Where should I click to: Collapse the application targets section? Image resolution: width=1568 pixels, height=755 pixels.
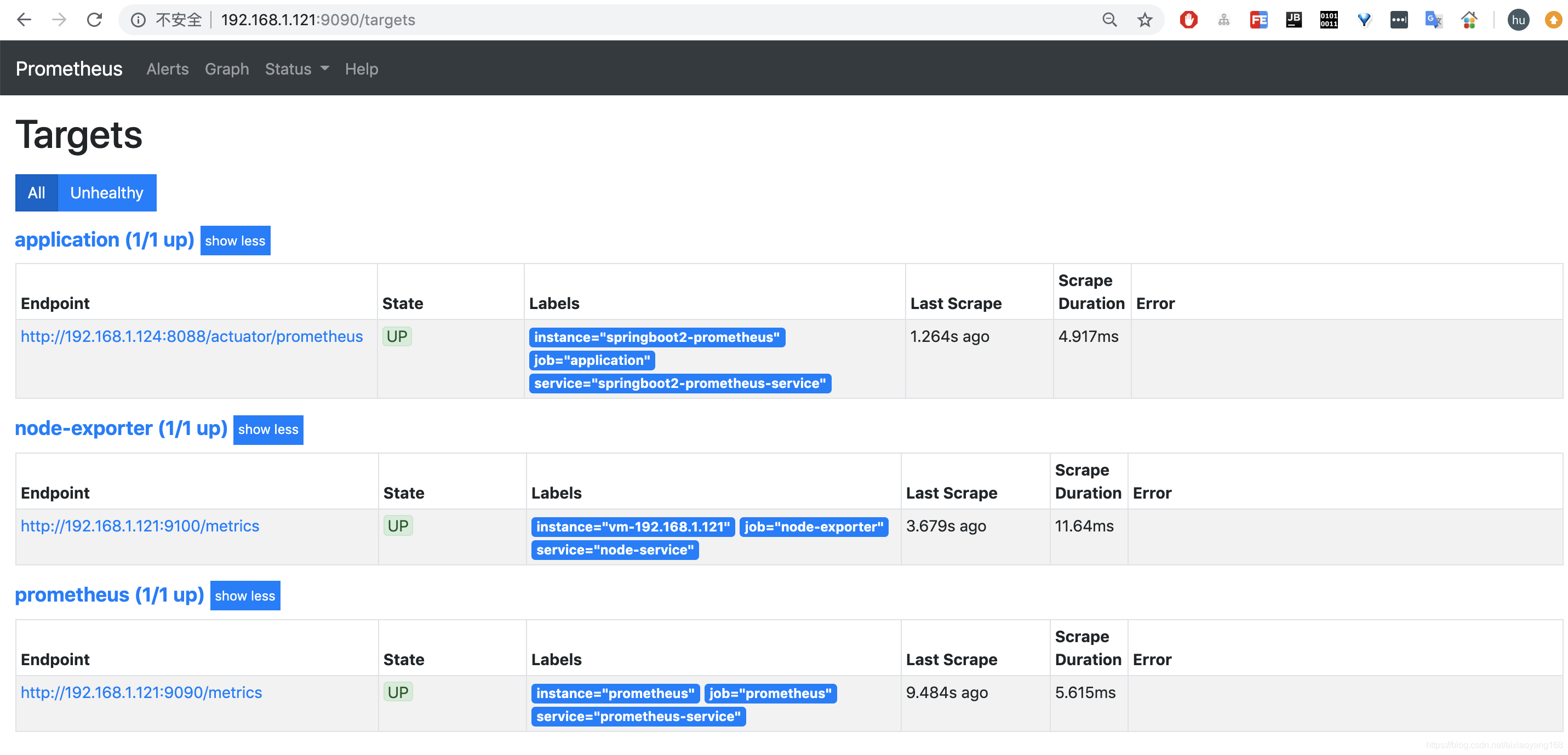point(235,240)
